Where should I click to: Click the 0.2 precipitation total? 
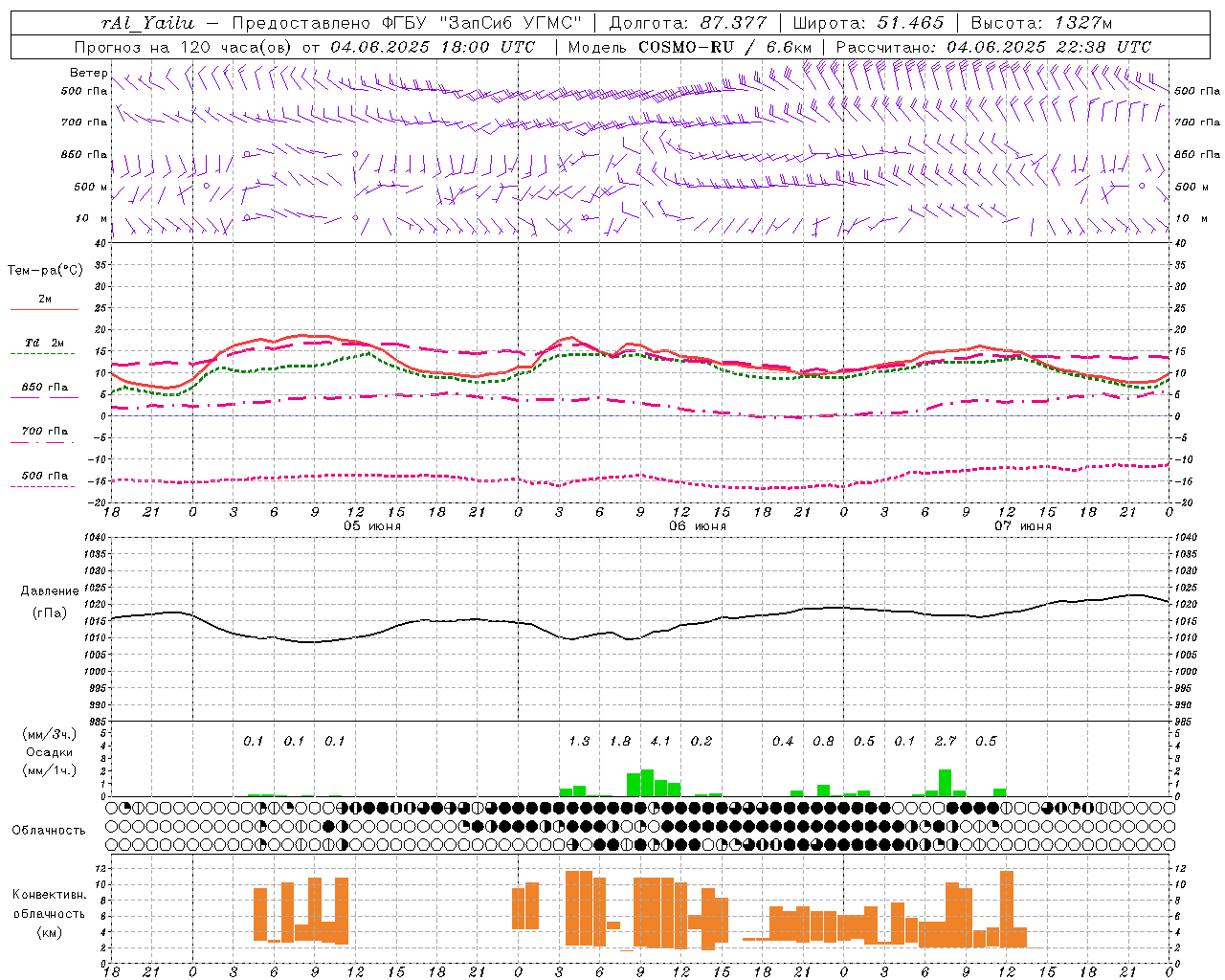coord(702,742)
